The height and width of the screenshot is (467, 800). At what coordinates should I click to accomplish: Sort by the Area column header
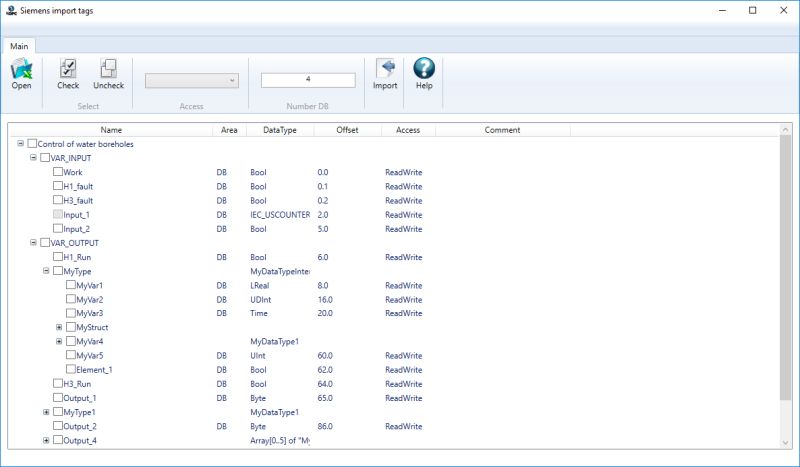[x=229, y=130]
